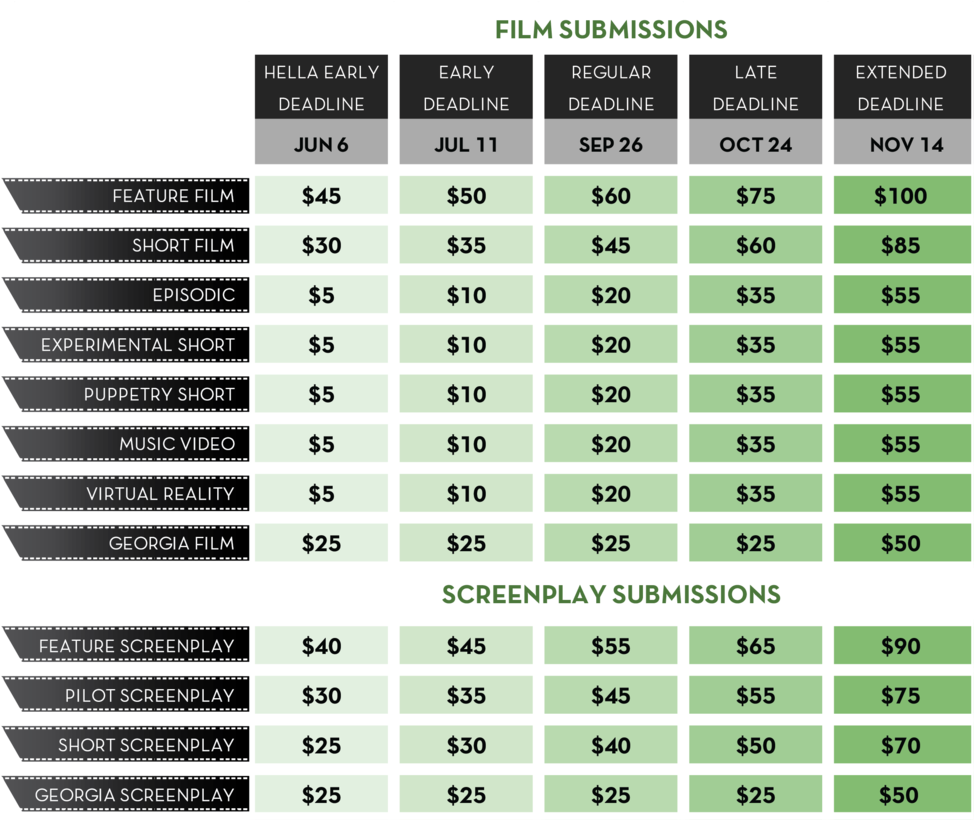974x821 pixels.
Task: Click the Music Video row label
Action: pos(126,443)
